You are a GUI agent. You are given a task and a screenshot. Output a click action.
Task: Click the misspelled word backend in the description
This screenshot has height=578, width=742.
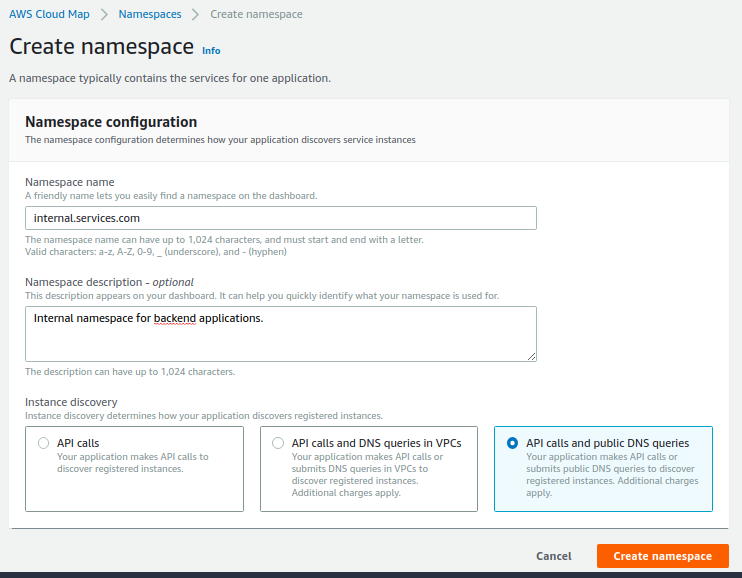[x=175, y=318]
